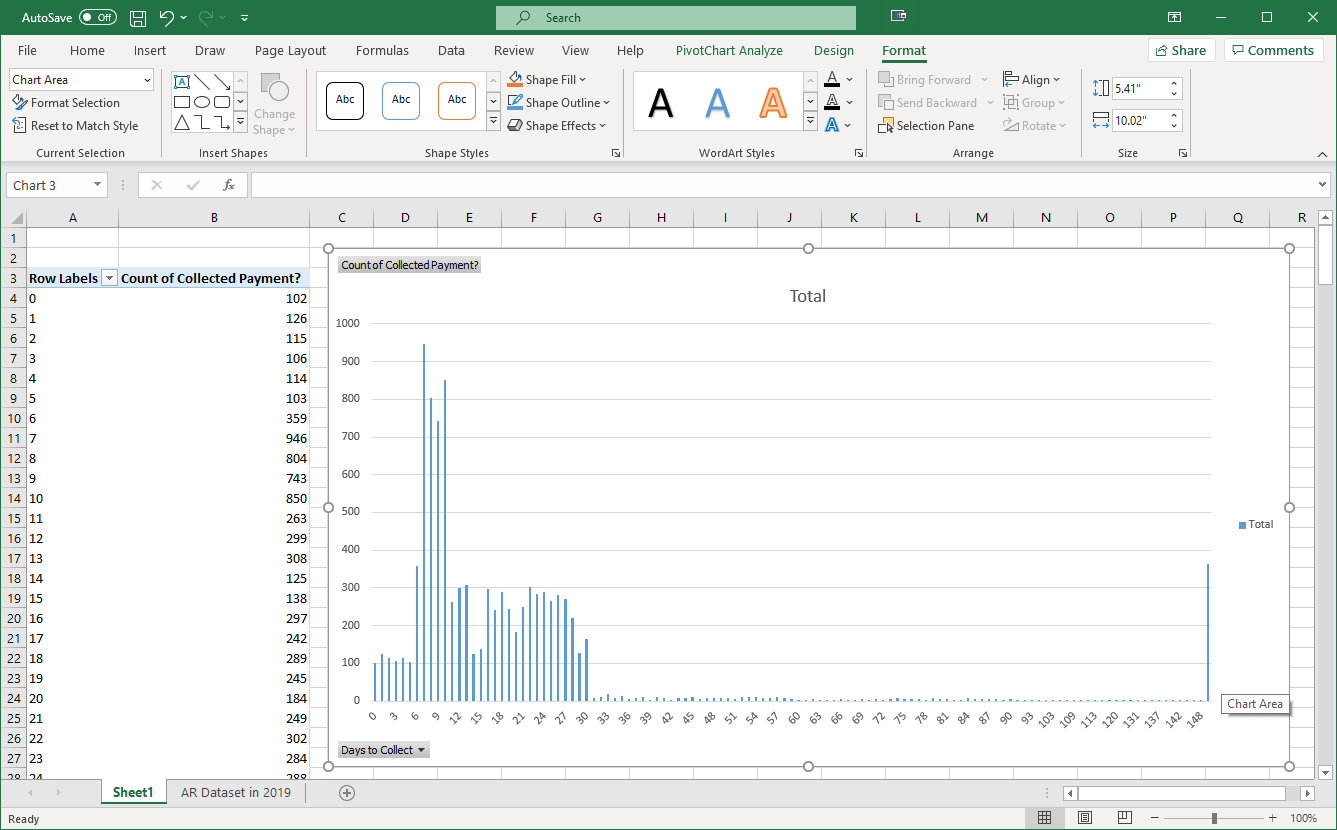Open Row Labels filter dropdown
The width and height of the screenshot is (1337, 830).
point(110,279)
